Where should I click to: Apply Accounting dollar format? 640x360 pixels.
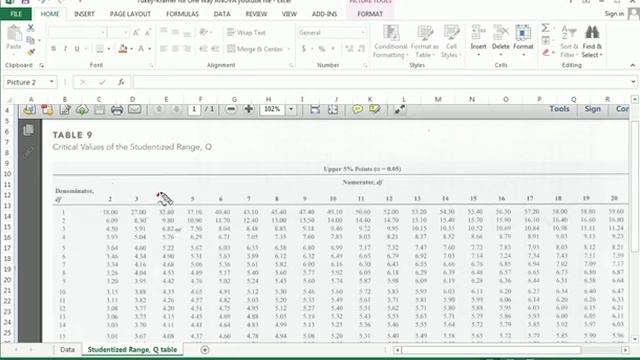[x=304, y=49]
